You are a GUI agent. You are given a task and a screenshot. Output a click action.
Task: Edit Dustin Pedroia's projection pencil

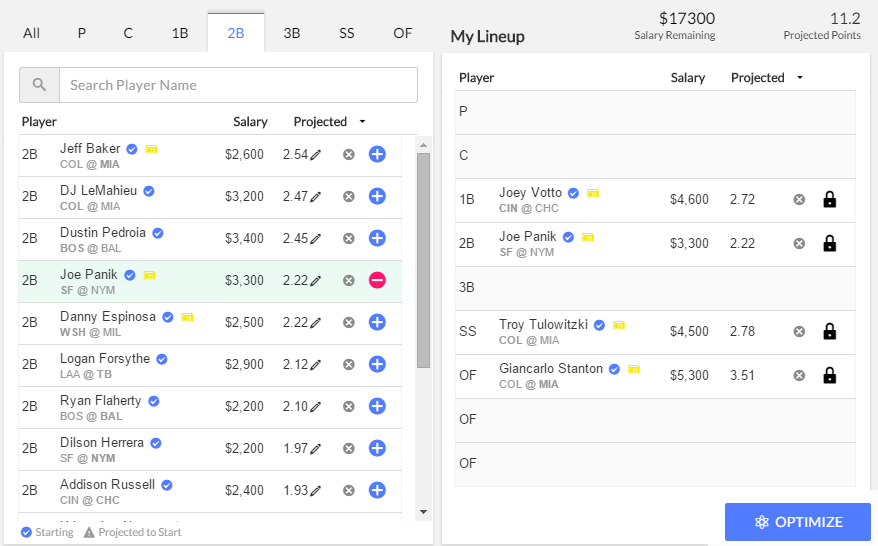pyautogui.click(x=316, y=239)
